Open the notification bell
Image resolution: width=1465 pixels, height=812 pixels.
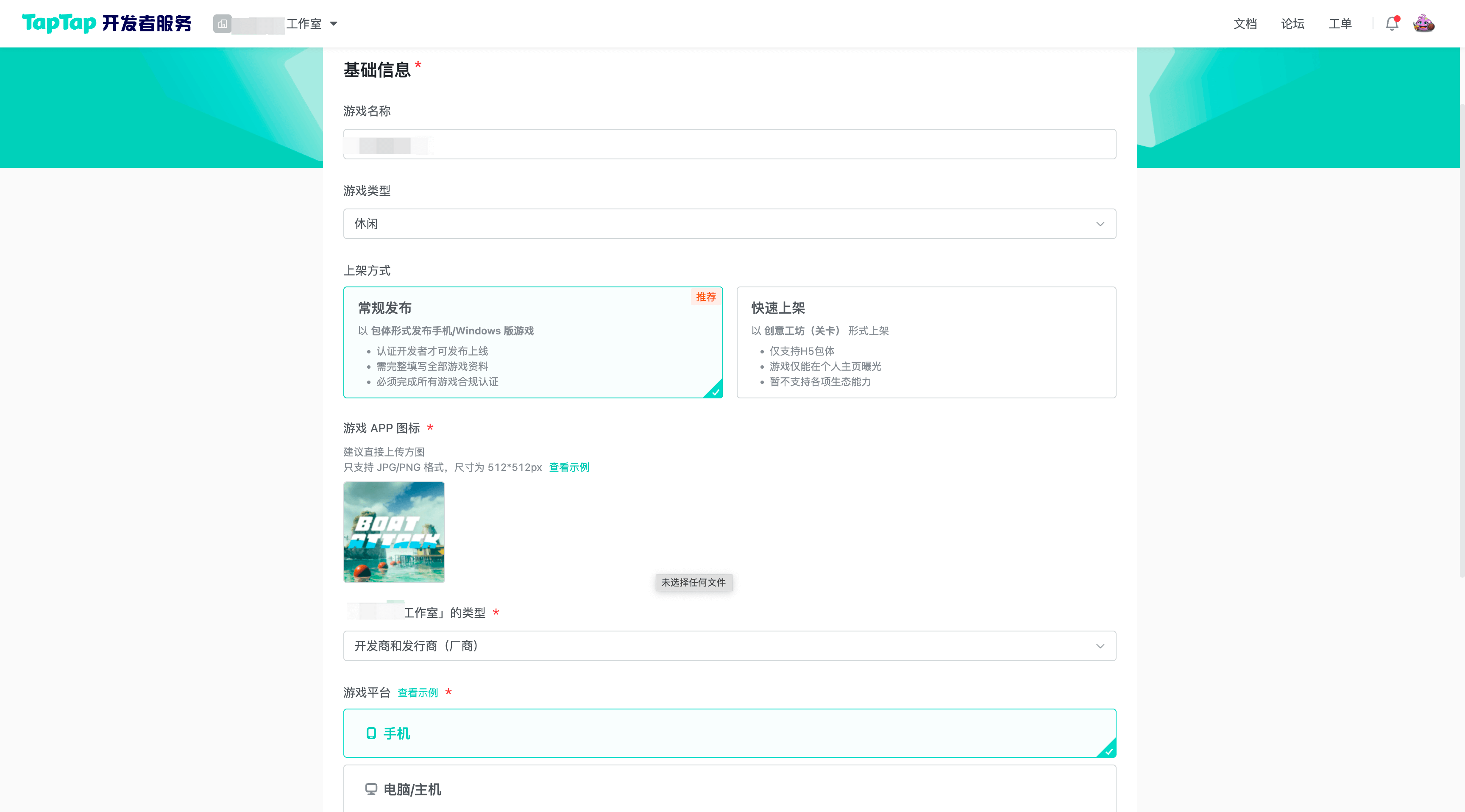pyautogui.click(x=1392, y=24)
